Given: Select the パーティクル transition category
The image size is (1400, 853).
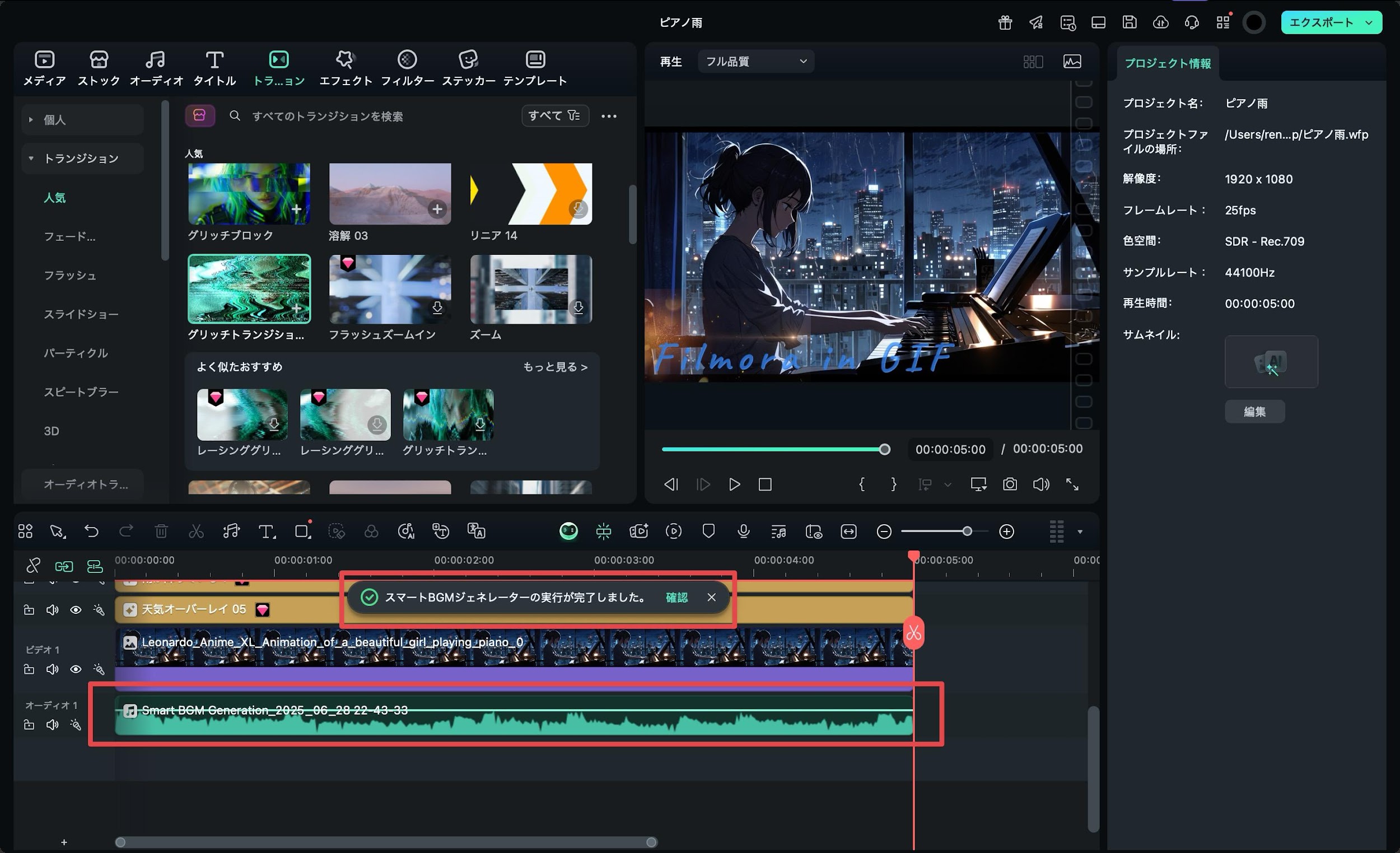Looking at the screenshot, I should point(76,353).
